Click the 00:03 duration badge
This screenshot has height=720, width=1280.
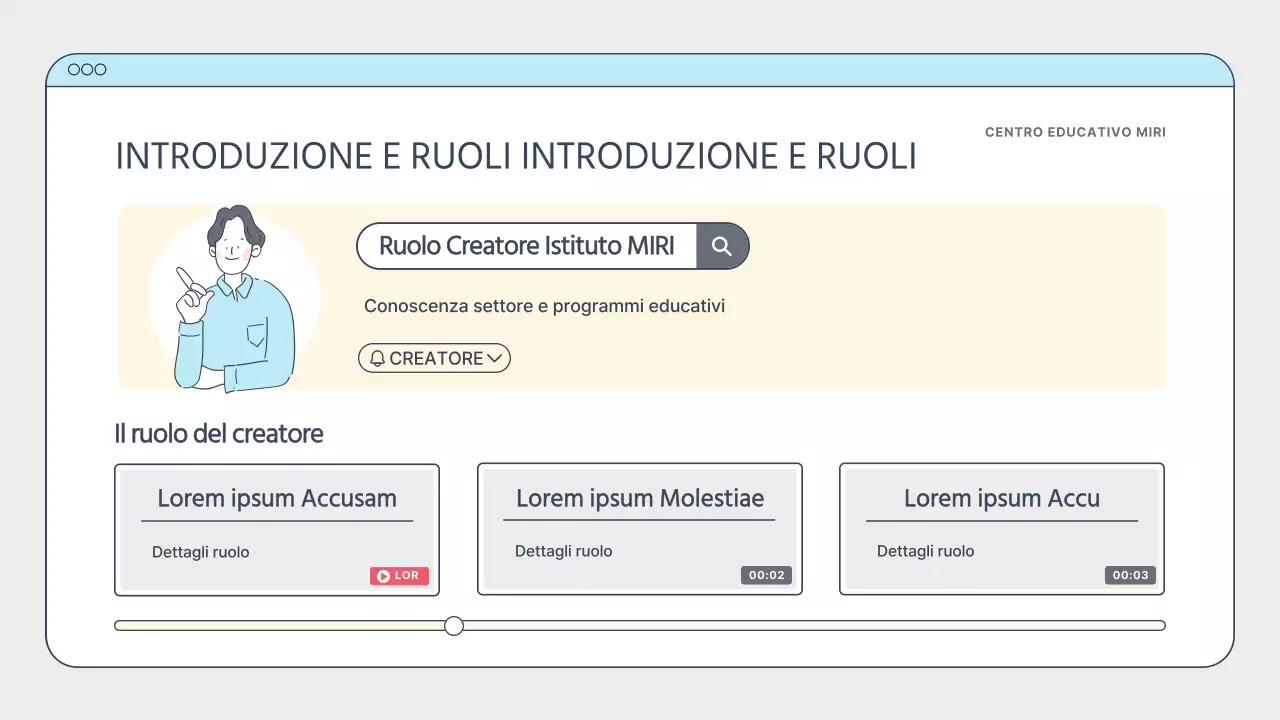point(1130,574)
